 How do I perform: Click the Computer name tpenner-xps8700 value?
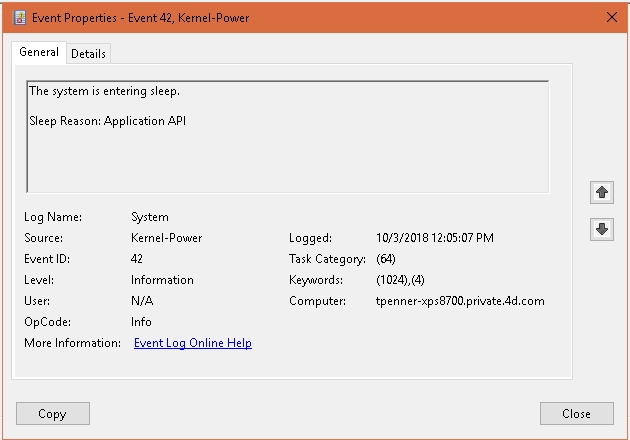(459, 301)
